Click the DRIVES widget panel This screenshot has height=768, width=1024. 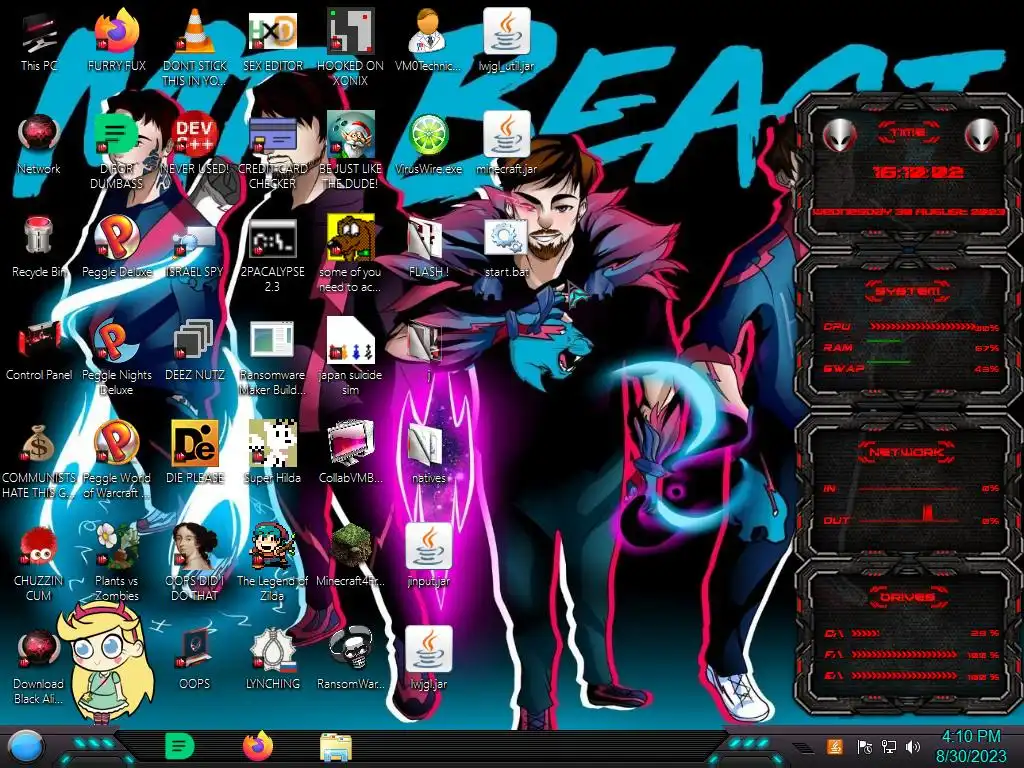tap(908, 634)
